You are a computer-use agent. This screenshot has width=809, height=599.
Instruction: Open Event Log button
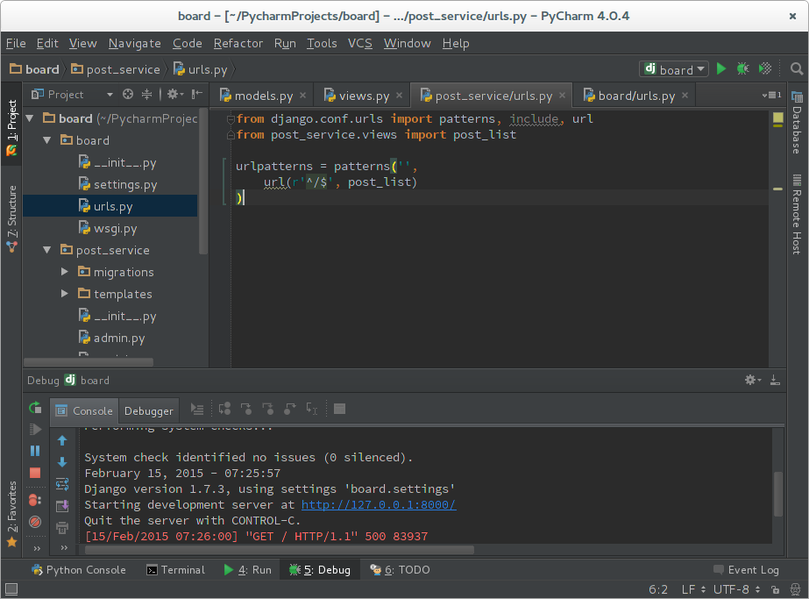tap(746, 570)
